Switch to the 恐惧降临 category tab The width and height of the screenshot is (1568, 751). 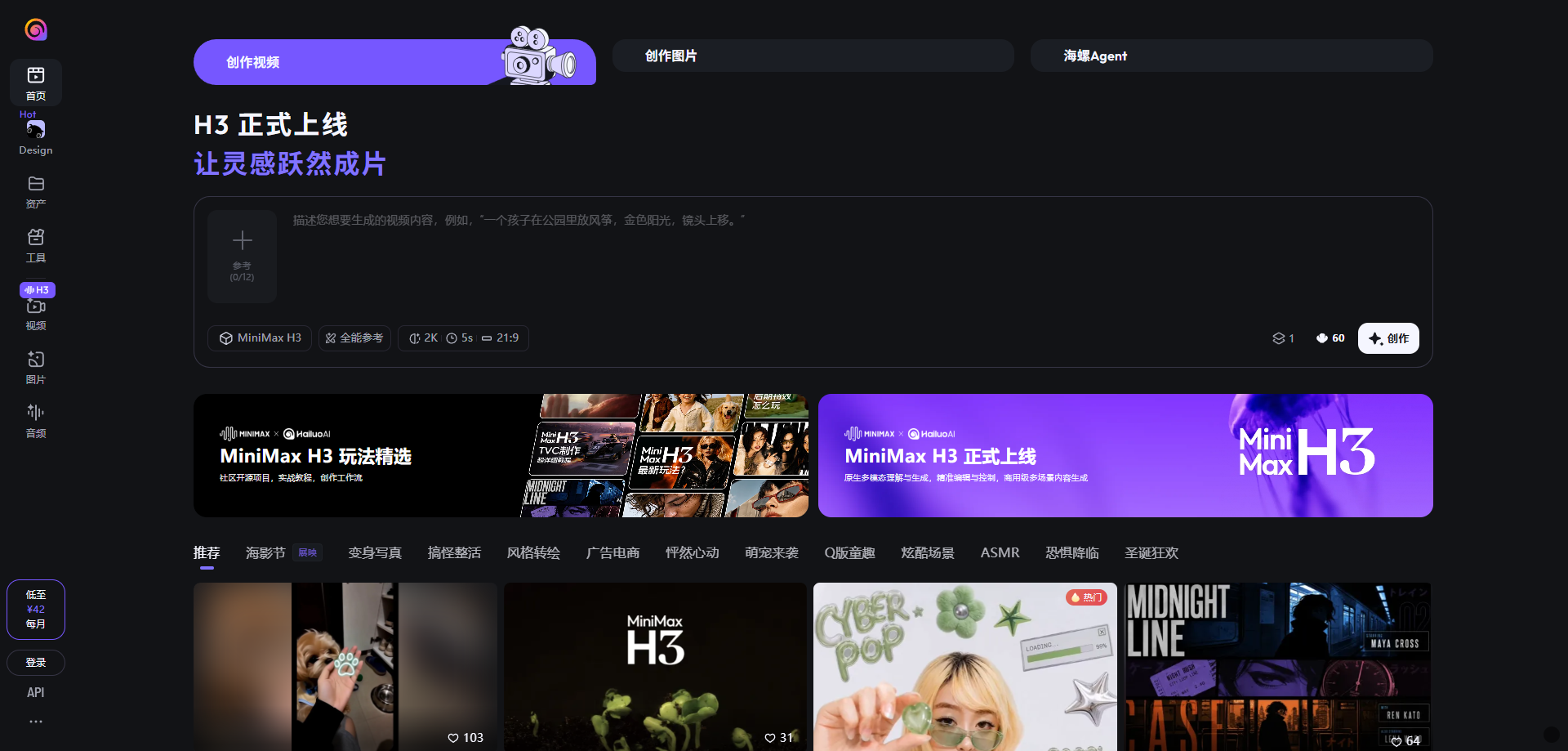pyautogui.click(x=1072, y=553)
